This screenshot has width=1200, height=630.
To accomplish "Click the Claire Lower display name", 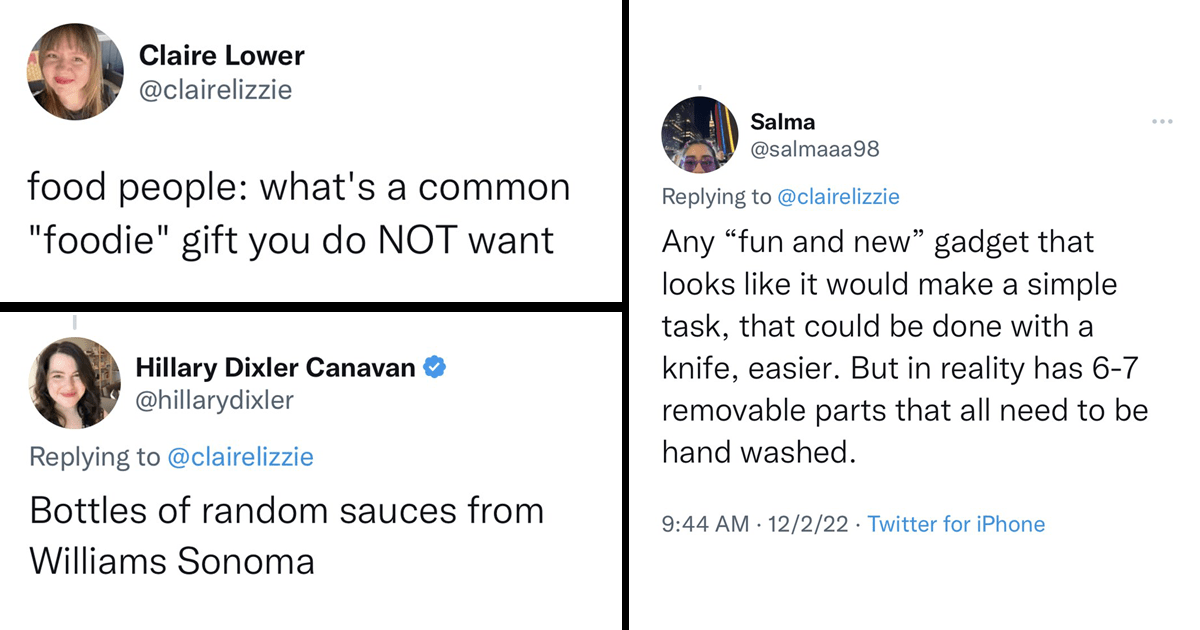I will (x=221, y=55).
